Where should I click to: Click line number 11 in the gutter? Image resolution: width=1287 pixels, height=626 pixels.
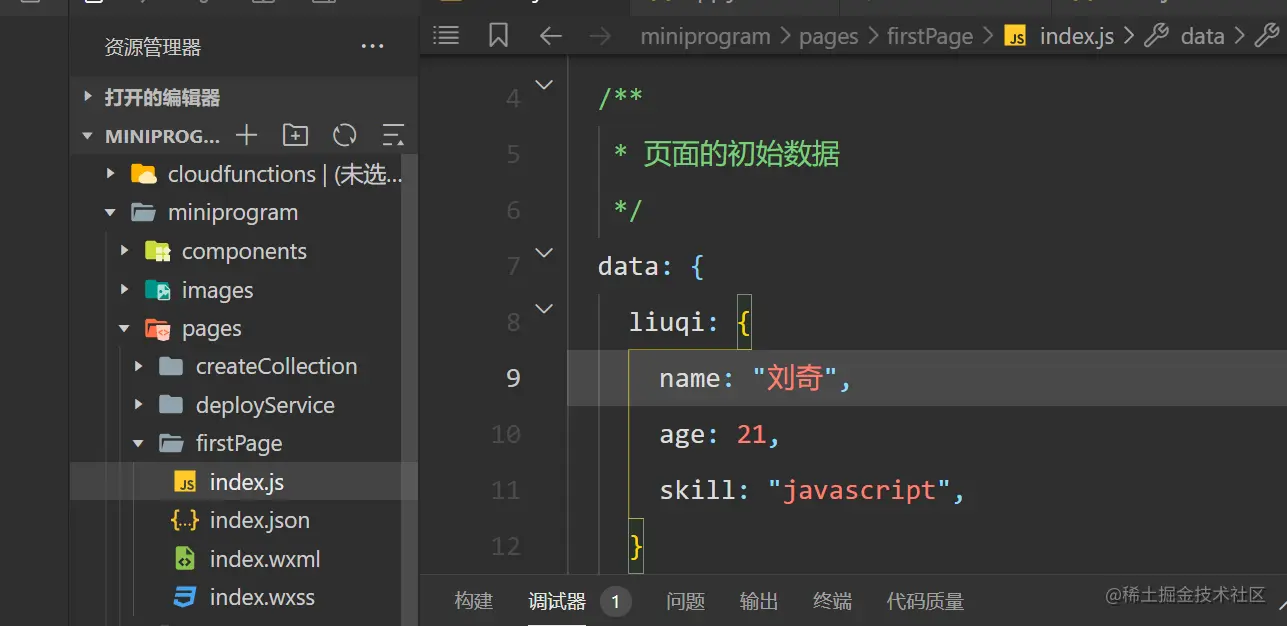click(x=507, y=490)
